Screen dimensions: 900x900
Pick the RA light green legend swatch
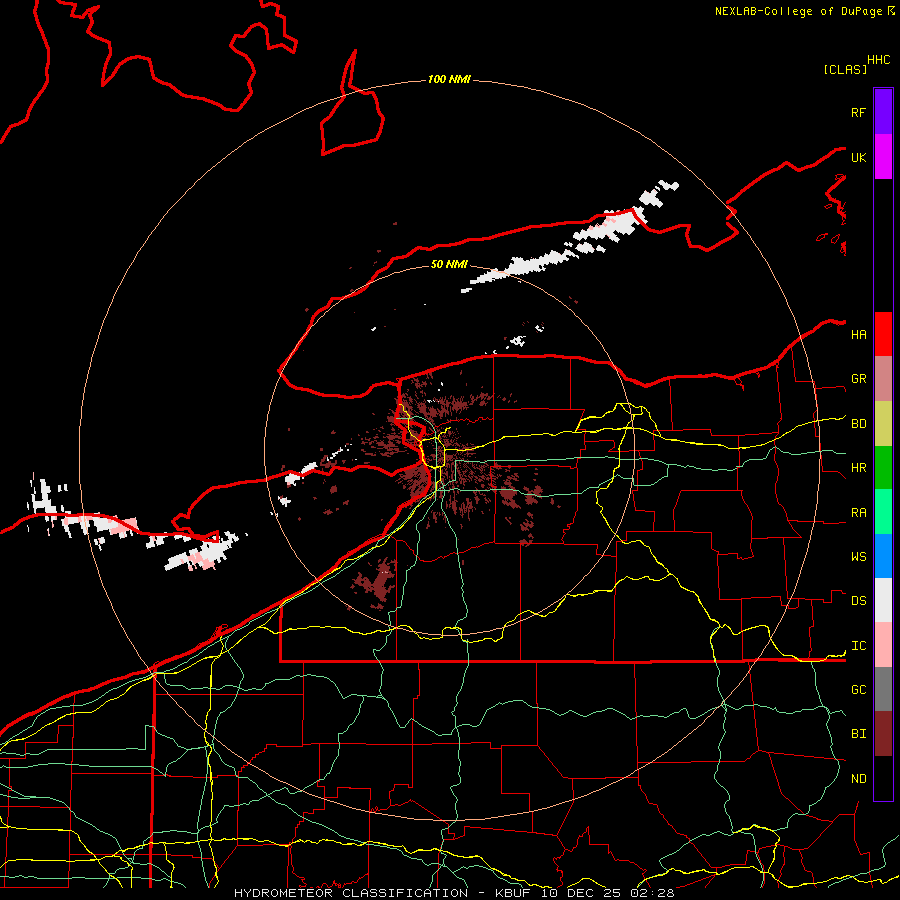coord(883,512)
